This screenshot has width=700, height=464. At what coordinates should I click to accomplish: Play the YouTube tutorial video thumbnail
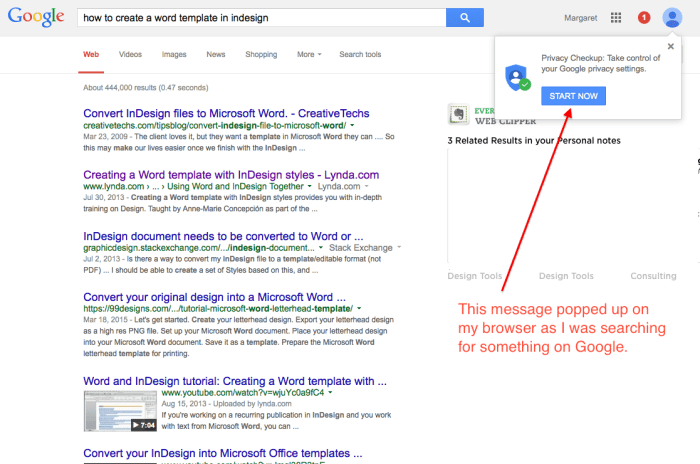click(x=118, y=412)
